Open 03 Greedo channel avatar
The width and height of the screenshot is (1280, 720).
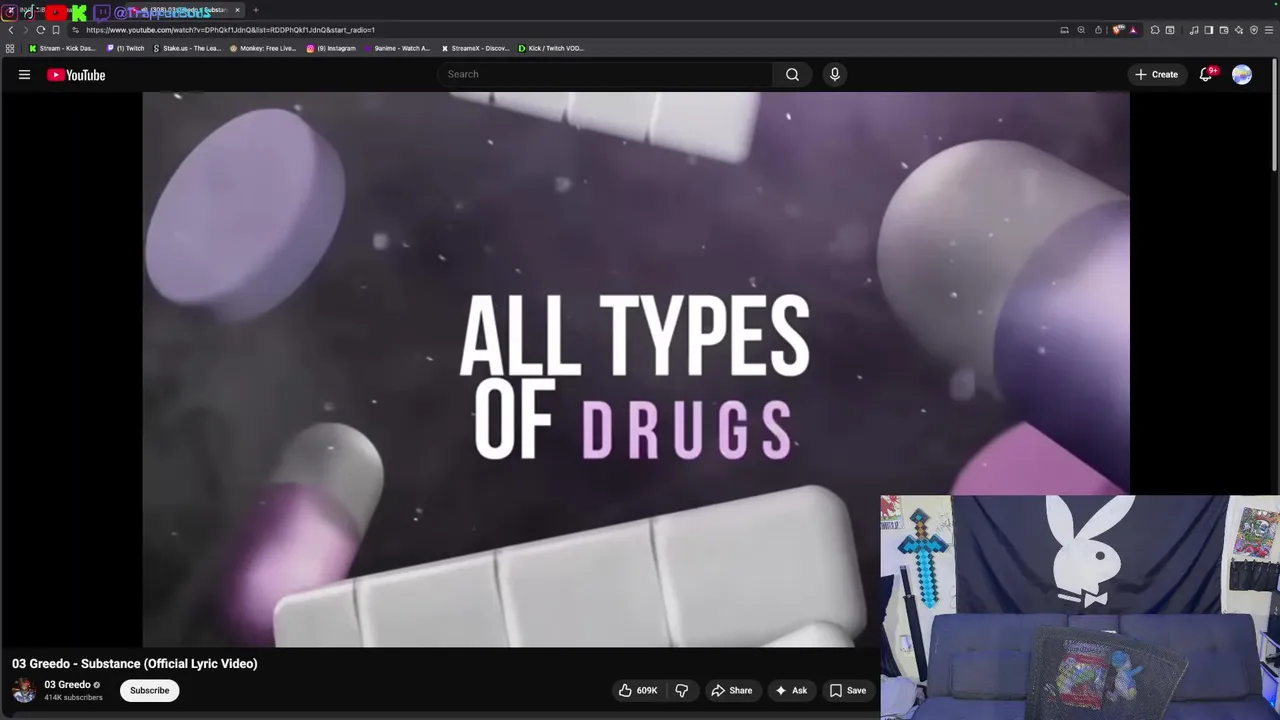pos(24,690)
